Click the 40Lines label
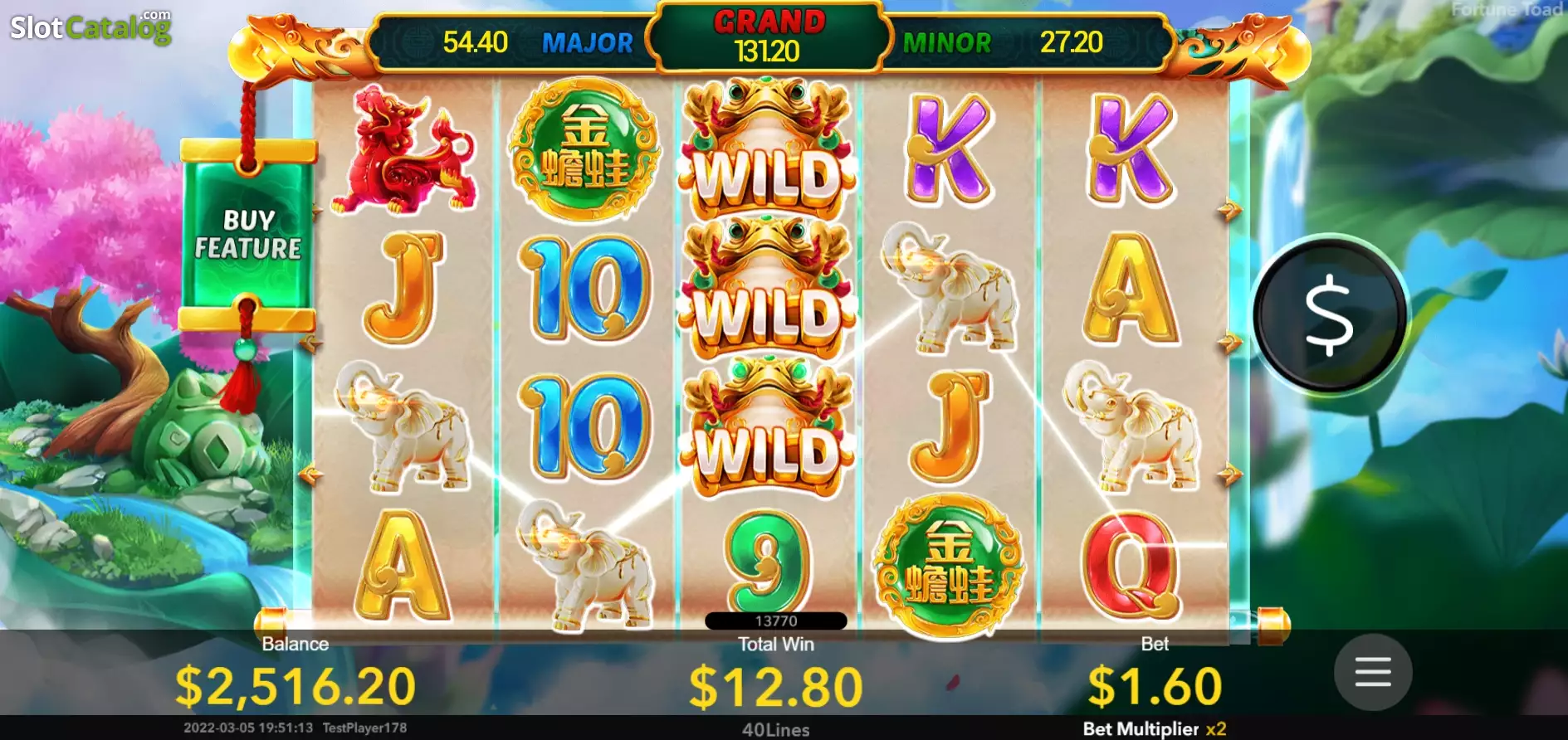 tap(775, 730)
